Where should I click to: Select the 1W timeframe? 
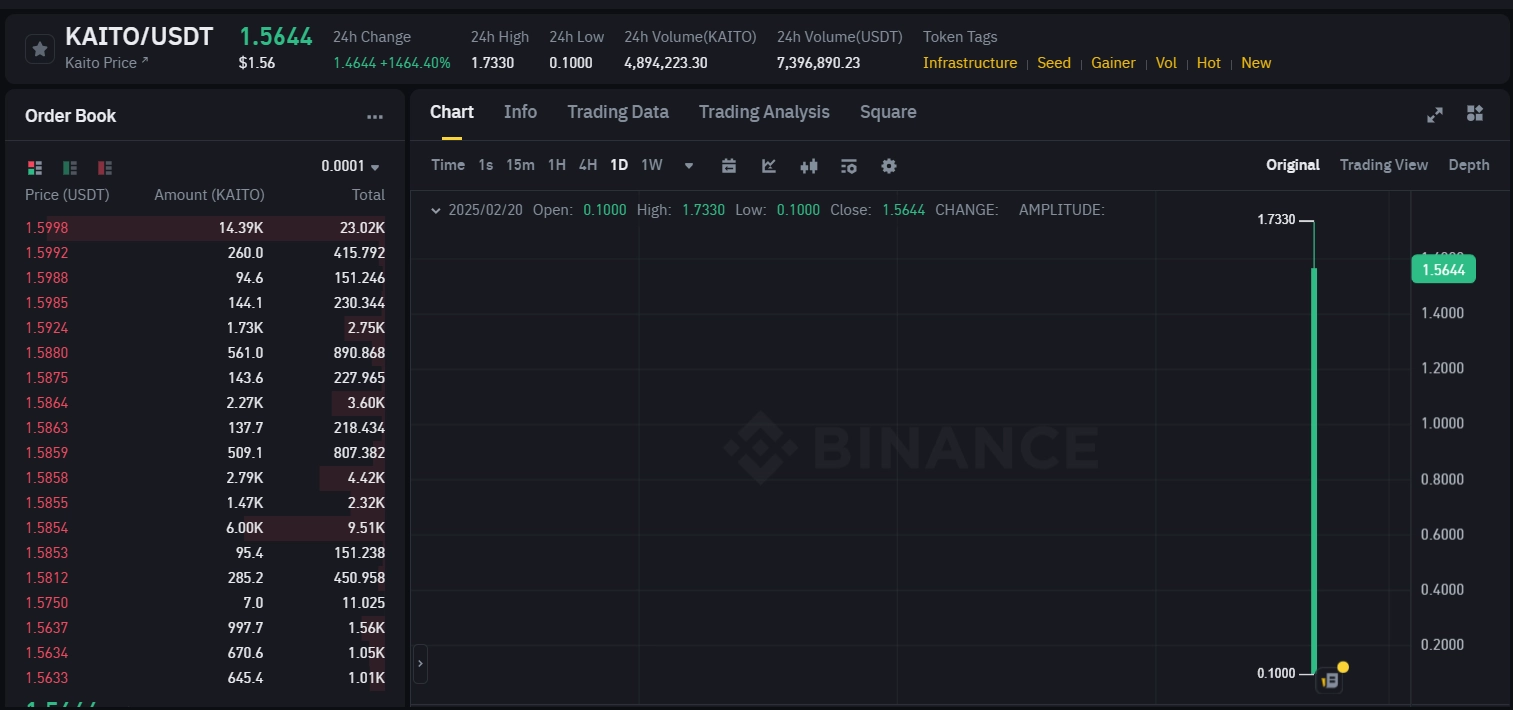point(651,165)
